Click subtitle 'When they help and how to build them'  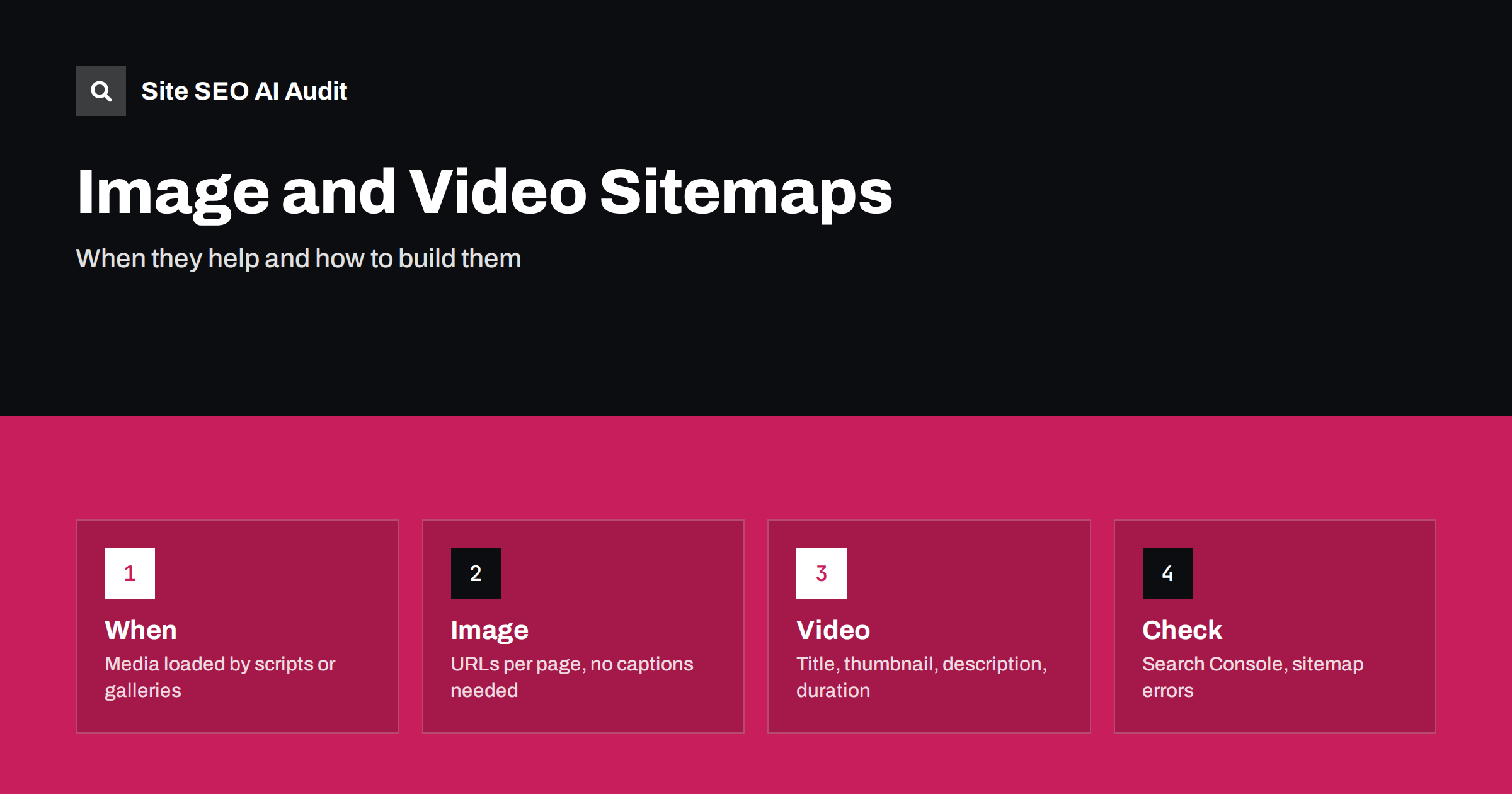(x=299, y=258)
